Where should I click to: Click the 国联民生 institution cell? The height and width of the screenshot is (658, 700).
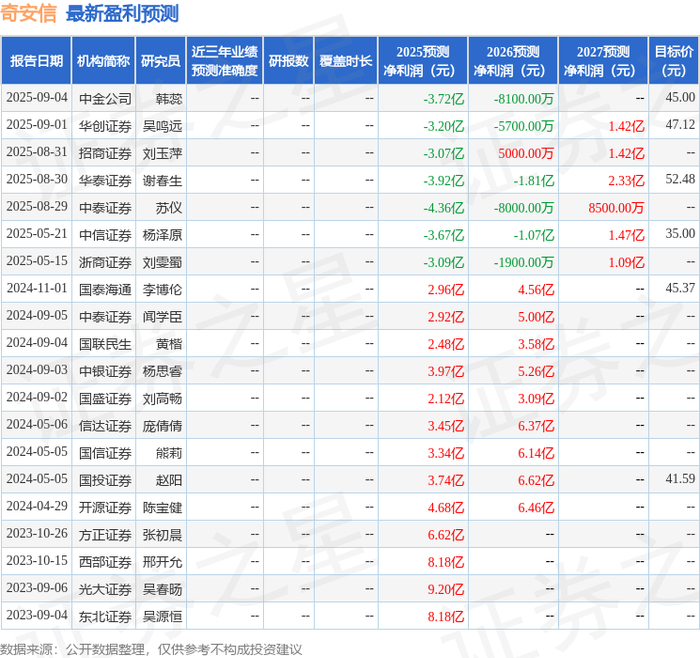105,344
